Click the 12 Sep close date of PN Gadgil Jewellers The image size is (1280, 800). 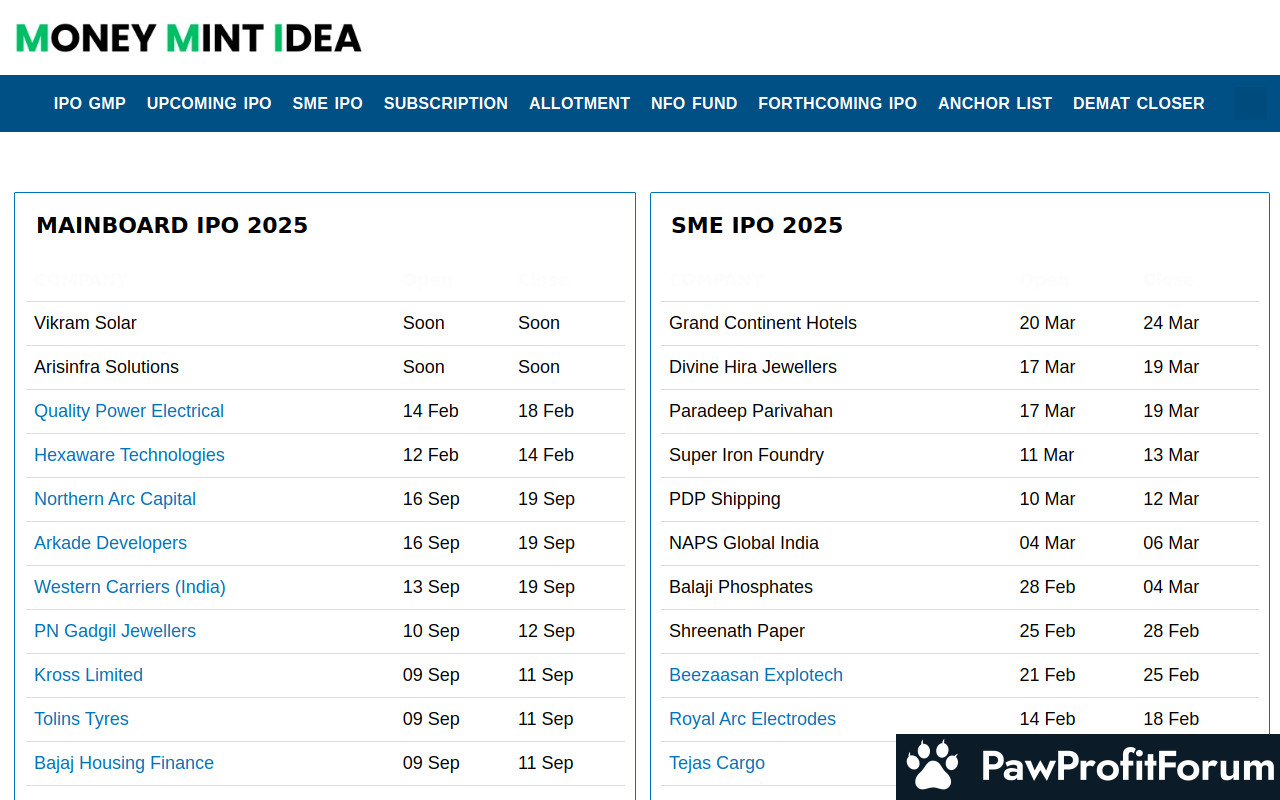546,631
